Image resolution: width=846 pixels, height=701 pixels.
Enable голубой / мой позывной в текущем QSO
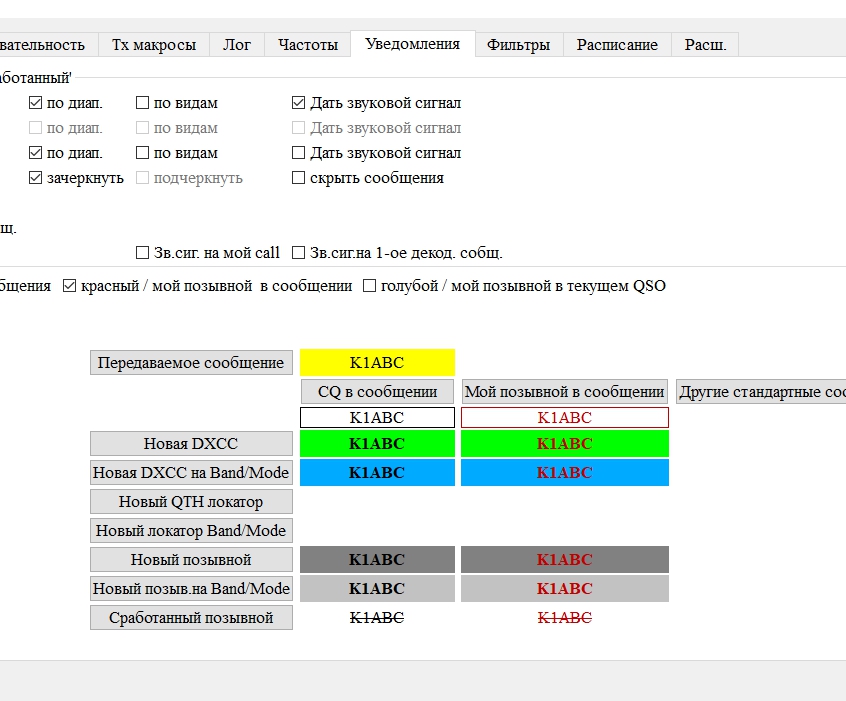coord(370,286)
